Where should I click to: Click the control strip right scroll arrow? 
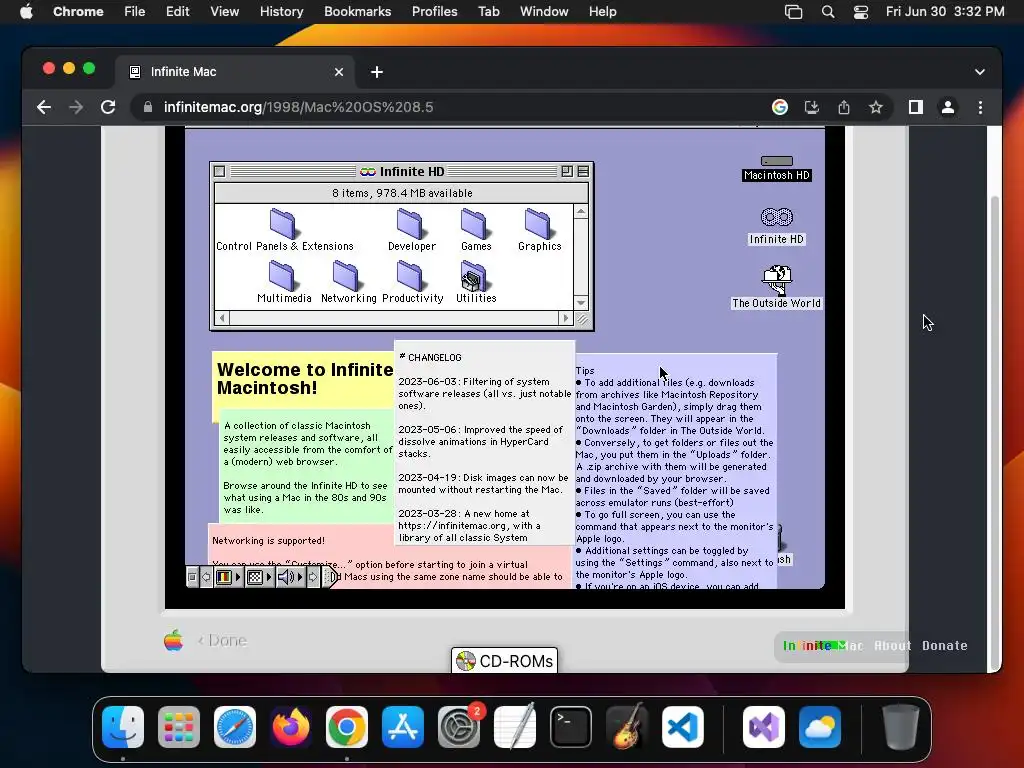coord(313,577)
